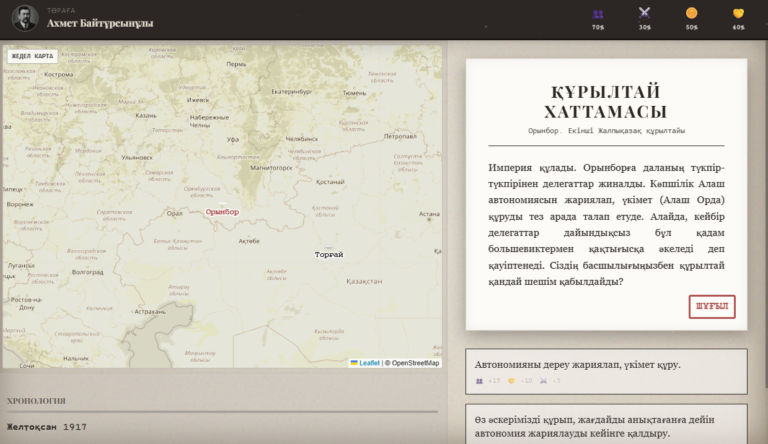Screen dimensions: 768x444
Task: Click the purple people icon showing 70%
Action: [x=598, y=14]
